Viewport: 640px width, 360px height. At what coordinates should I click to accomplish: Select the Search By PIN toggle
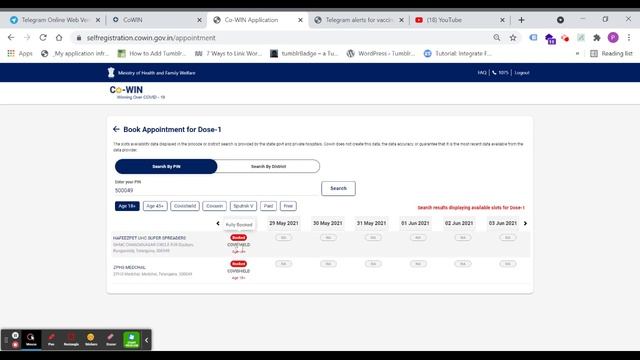pyautogui.click(x=166, y=167)
